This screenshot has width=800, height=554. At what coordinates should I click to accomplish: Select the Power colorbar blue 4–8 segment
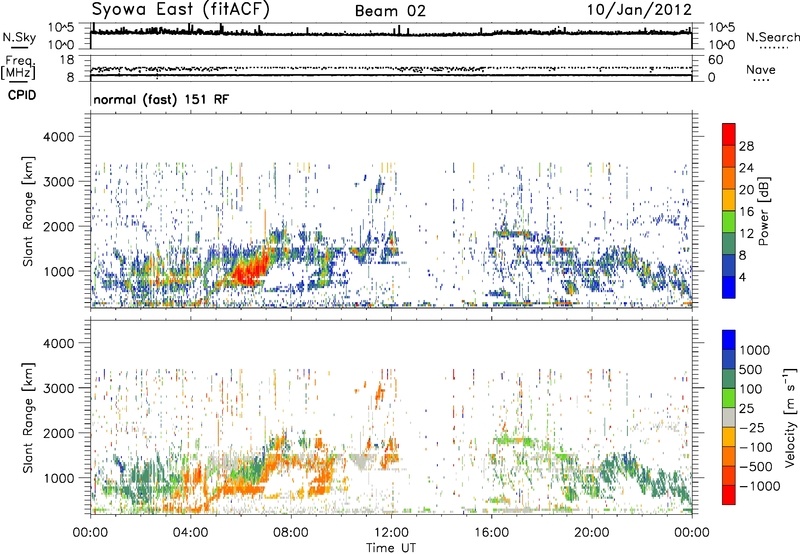point(729,265)
